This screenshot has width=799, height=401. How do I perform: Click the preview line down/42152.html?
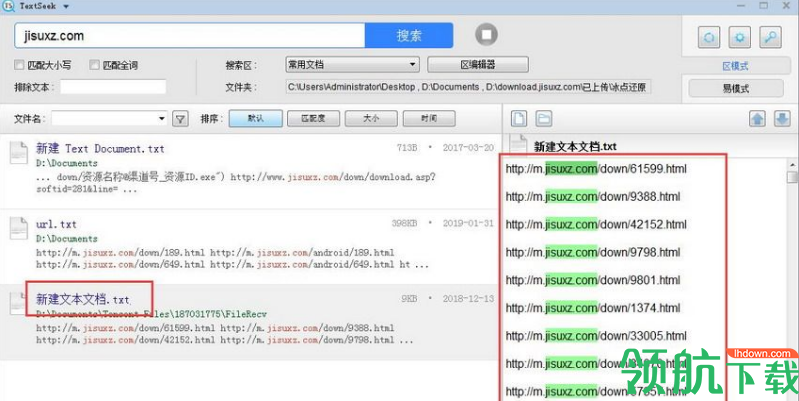[x=596, y=225]
